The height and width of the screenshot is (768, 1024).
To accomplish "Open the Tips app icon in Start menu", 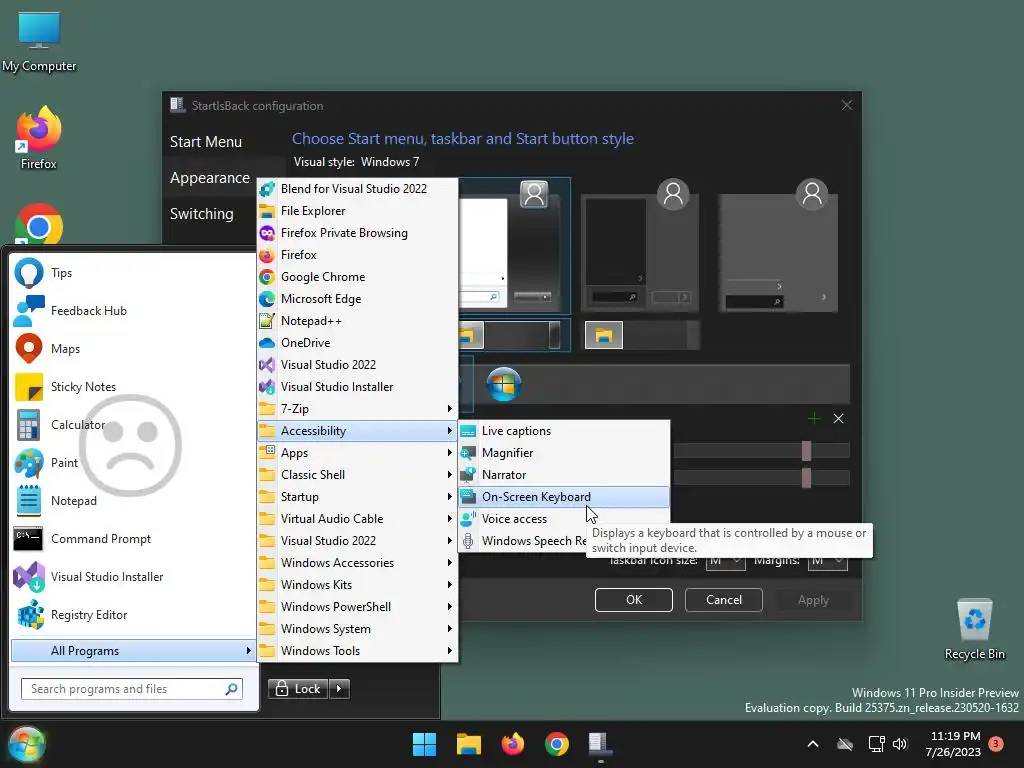I will point(29,273).
